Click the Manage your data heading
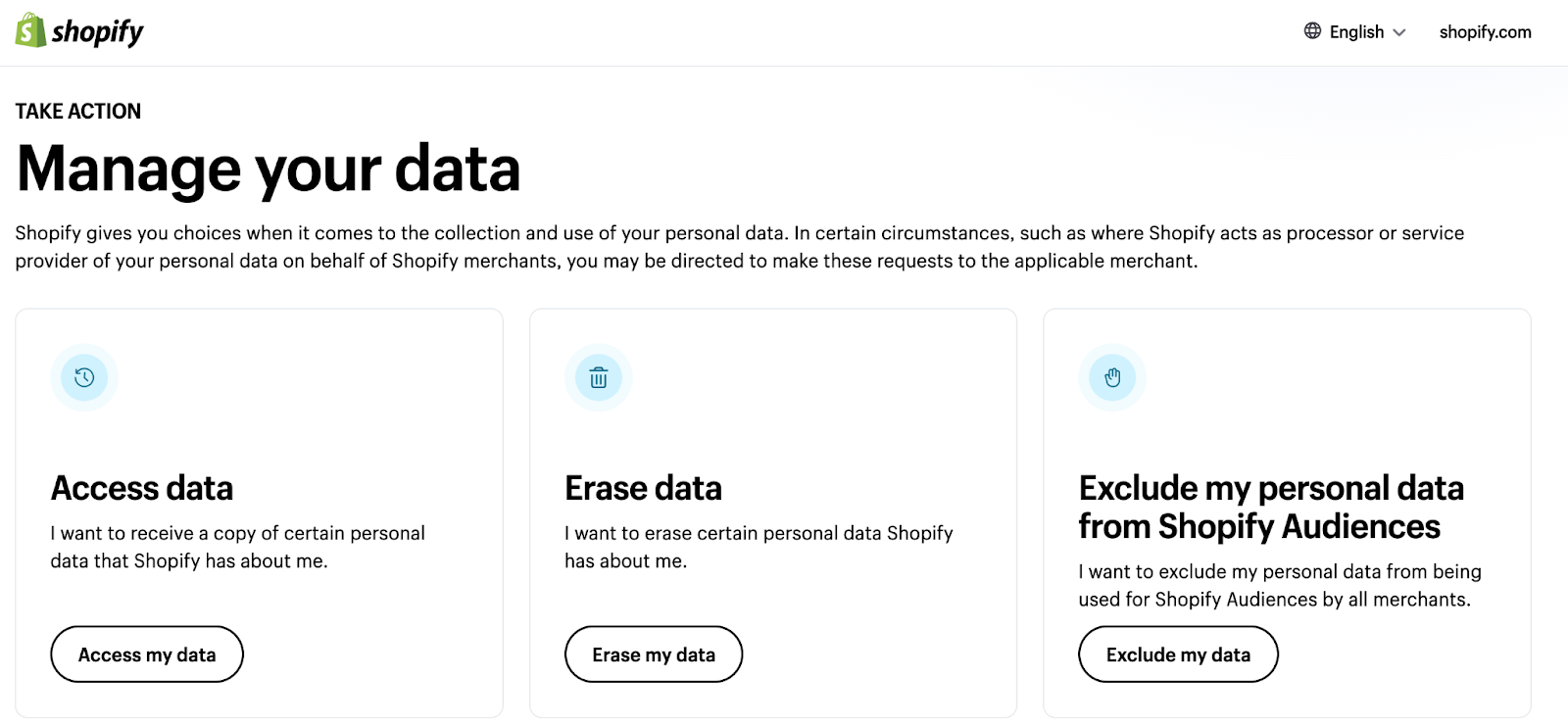 (x=268, y=169)
